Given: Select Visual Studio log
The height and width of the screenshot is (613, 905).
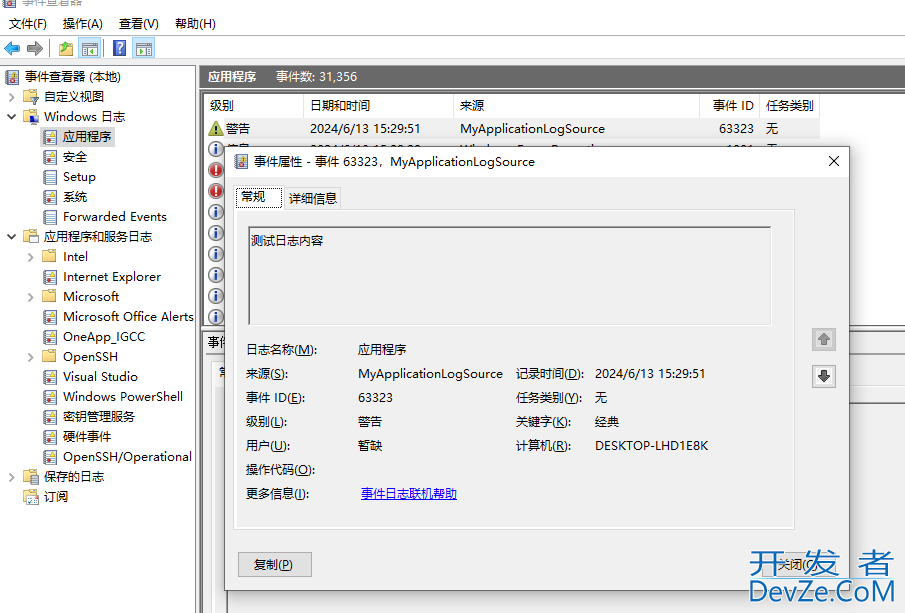Looking at the screenshot, I should [x=100, y=377].
